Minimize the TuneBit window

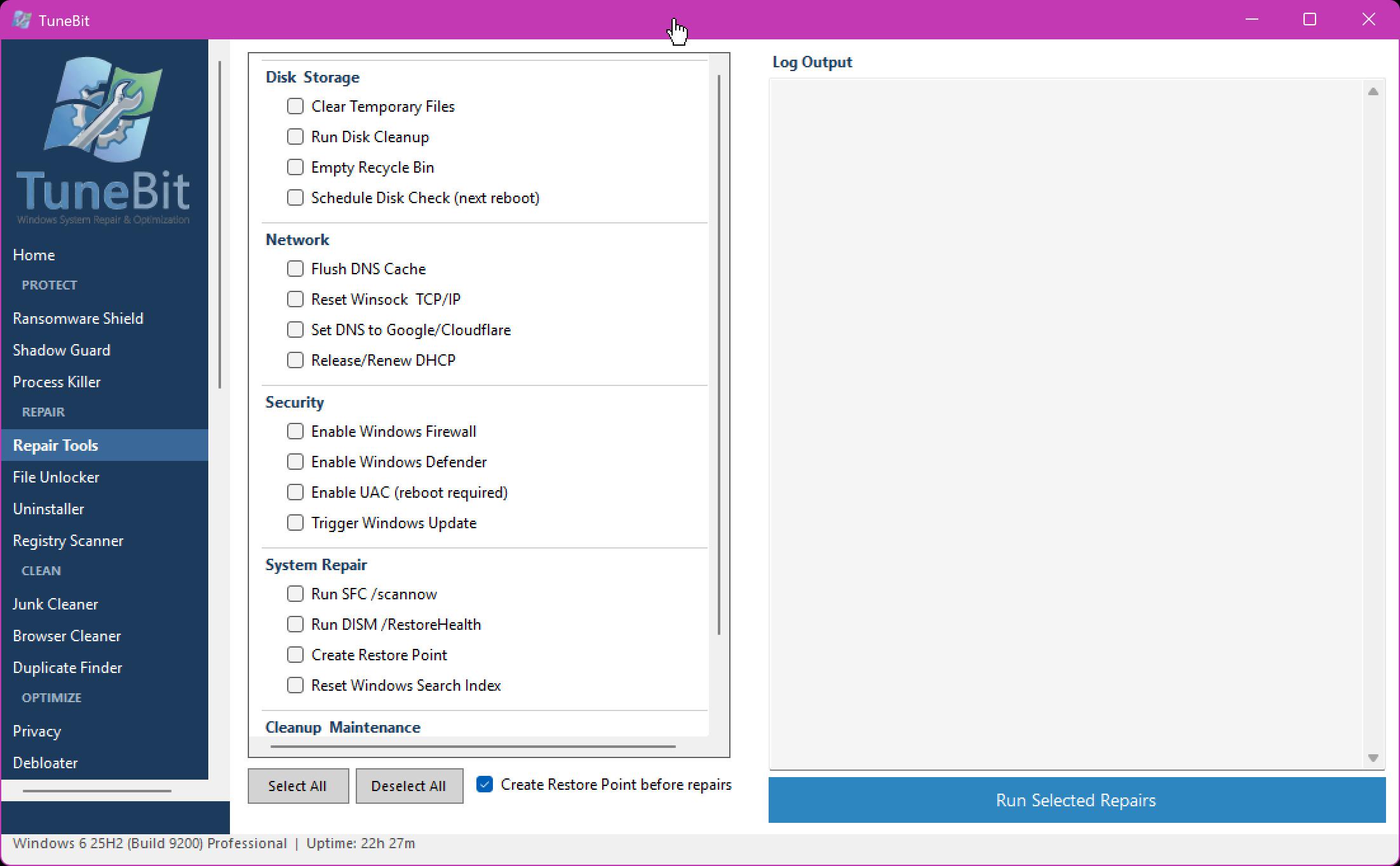[1252, 20]
